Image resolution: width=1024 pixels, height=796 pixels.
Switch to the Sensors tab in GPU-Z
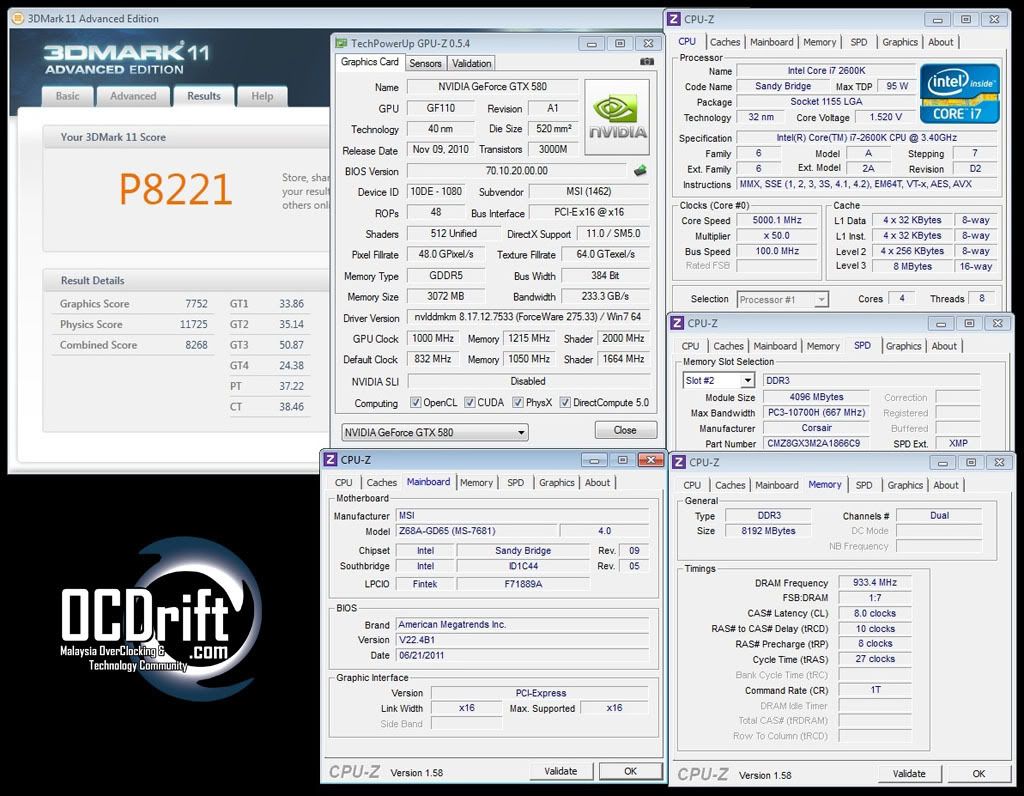click(x=425, y=63)
